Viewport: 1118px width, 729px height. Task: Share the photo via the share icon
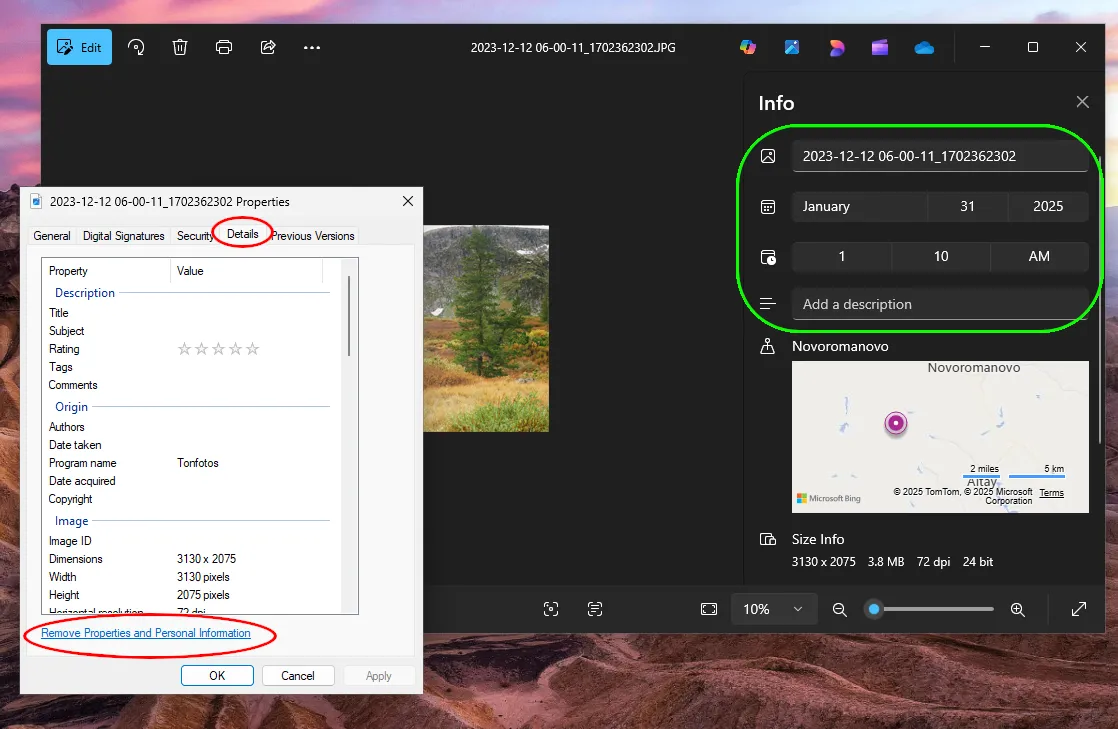point(268,47)
